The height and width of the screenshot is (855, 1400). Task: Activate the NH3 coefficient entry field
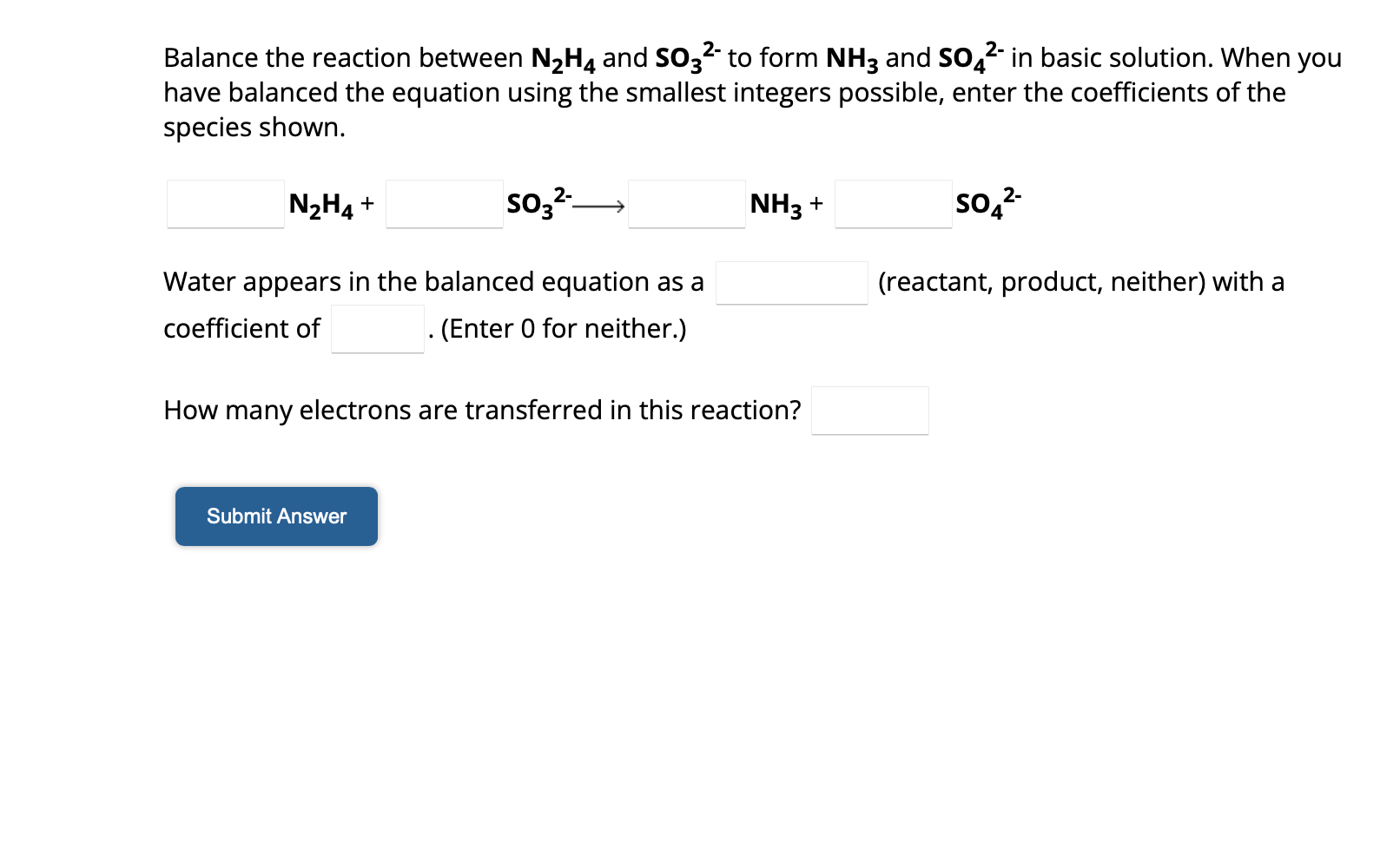coord(685,205)
